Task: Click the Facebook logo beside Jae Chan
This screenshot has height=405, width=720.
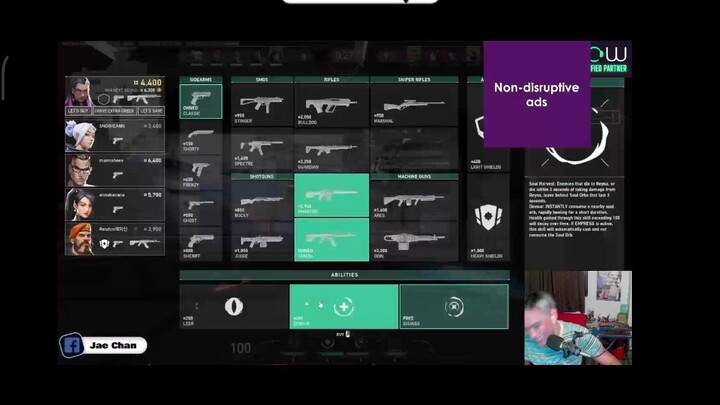Action: [x=72, y=345]
